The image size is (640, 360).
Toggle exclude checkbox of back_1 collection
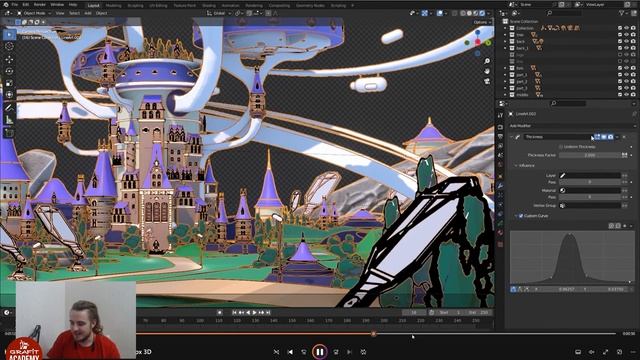click(620, 48)
